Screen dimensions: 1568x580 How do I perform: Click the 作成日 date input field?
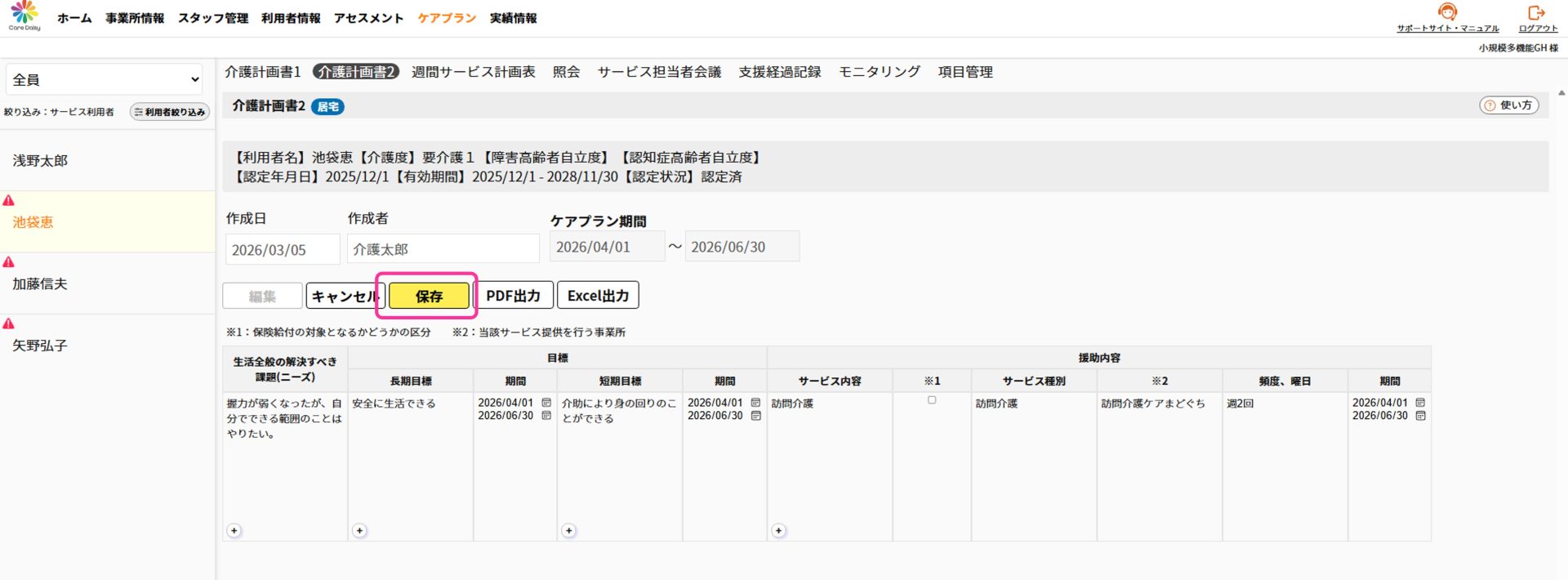[283, 250]
